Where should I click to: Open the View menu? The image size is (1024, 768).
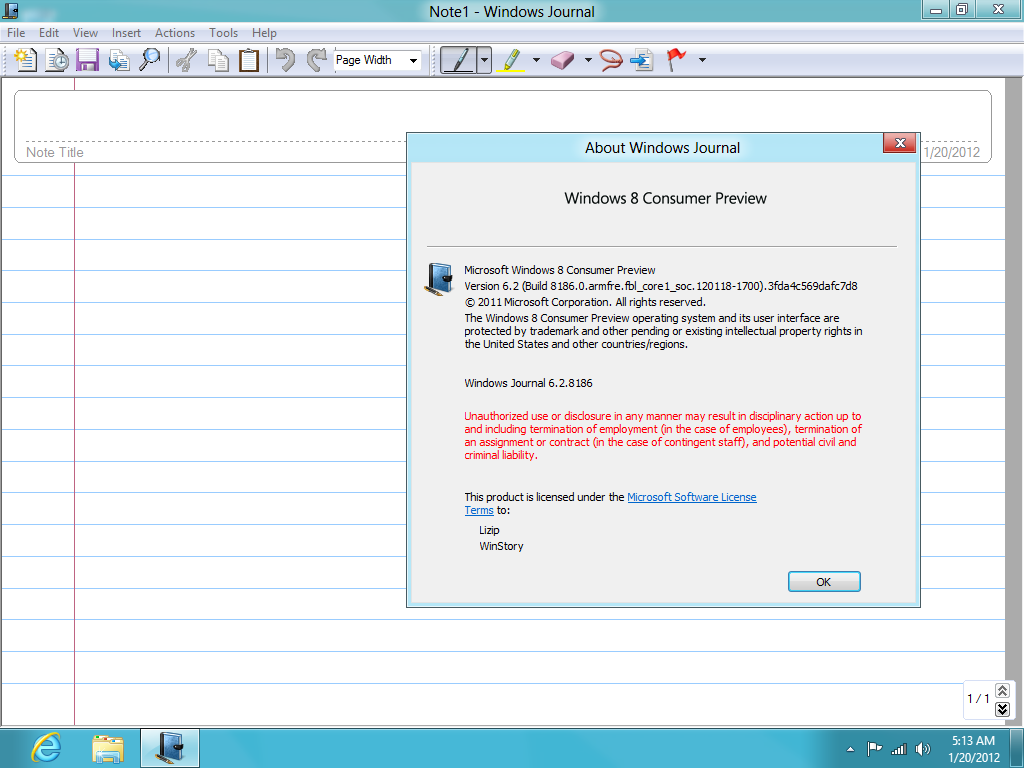(x=85, y=33)
